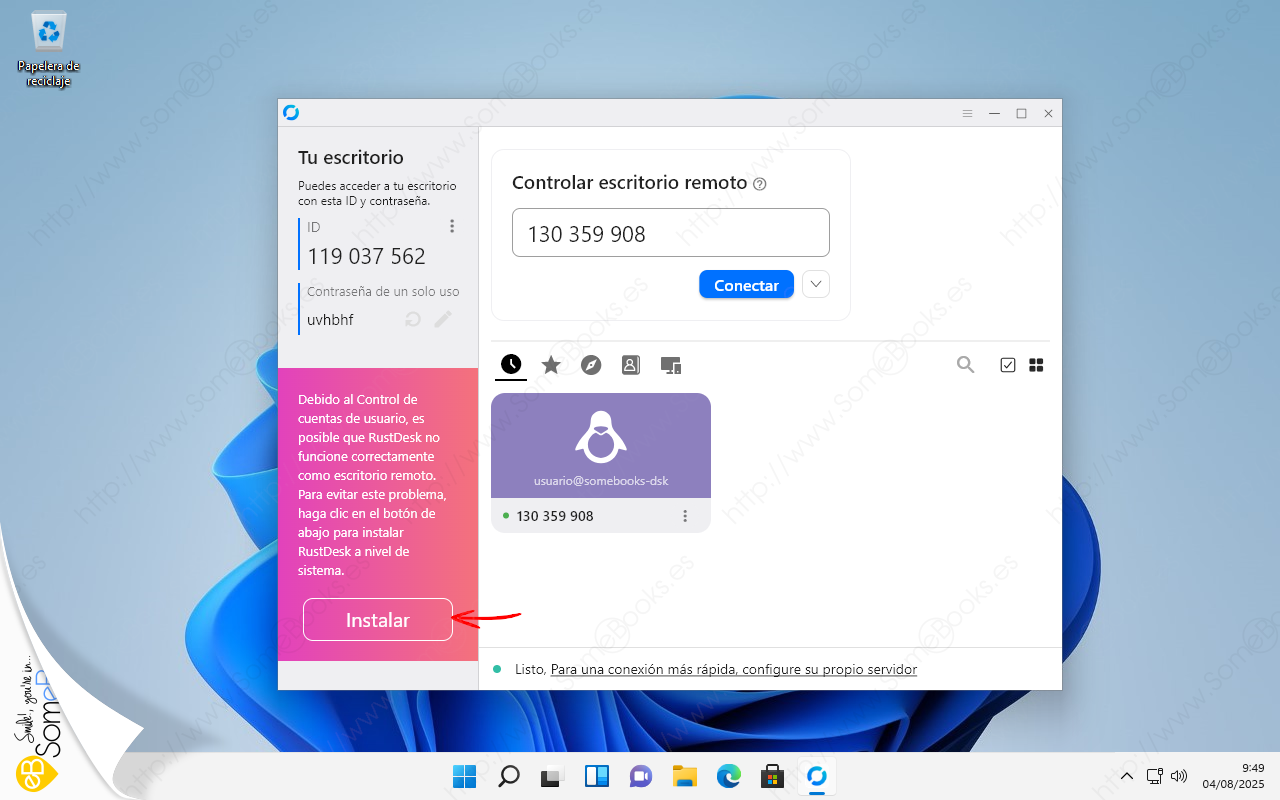The image size is (1280, 800).
Task: Expand the dropdown arrow next to Conectar
Action: (x=817, y=285)
